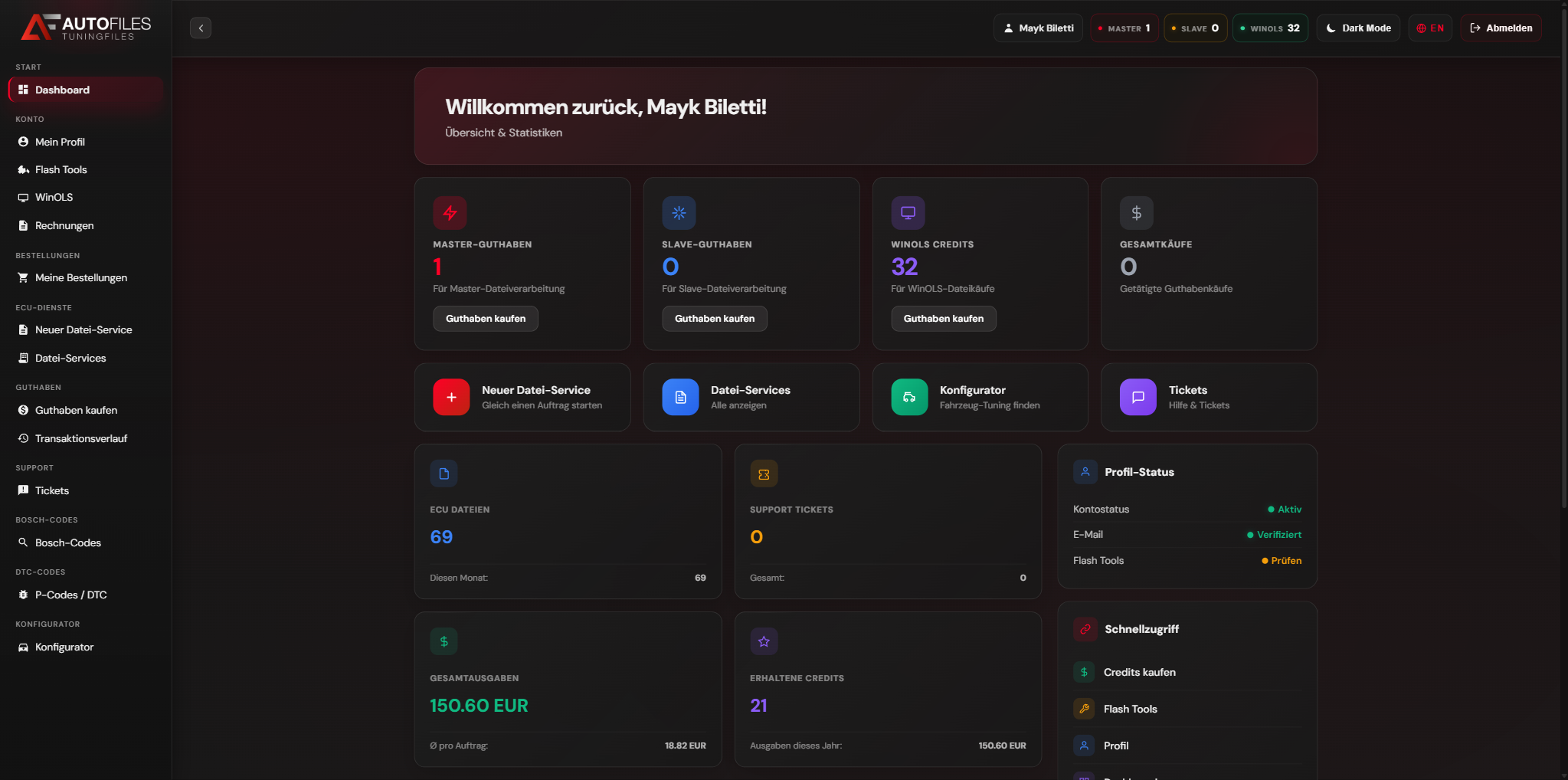Collapse the sidebar with the chevron arrow

[201, 28]
